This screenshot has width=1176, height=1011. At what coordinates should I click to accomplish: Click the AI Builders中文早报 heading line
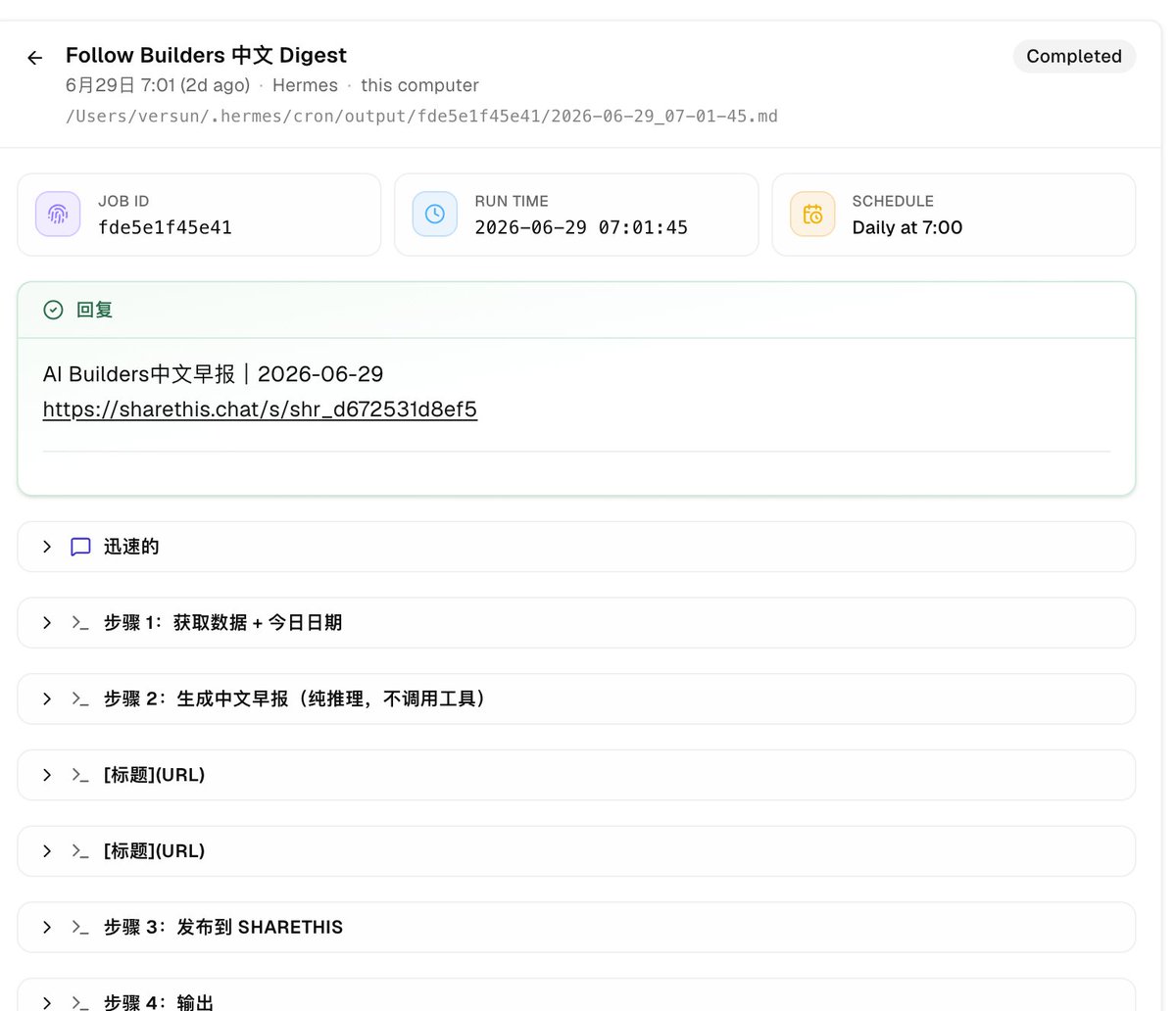point(213,374)
